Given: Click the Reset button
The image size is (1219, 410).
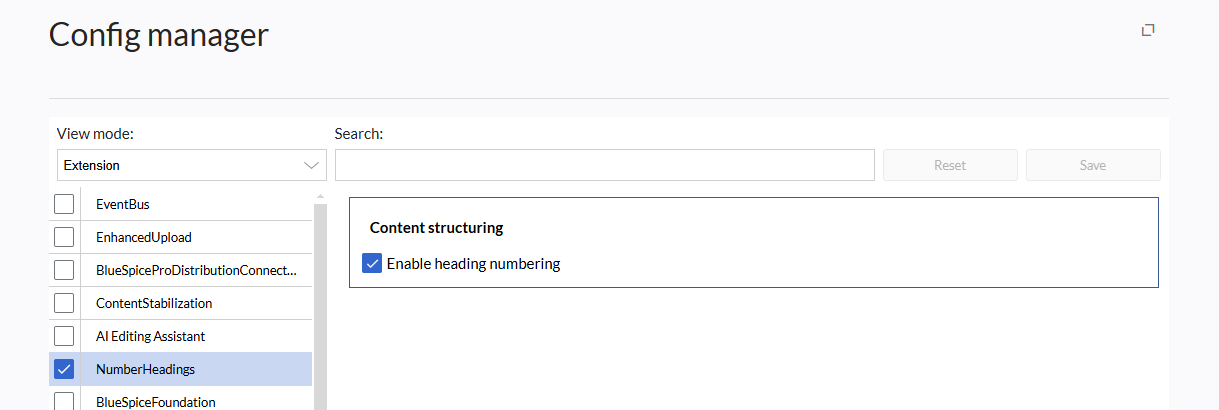Looking at the screenshot, I should click(950, 165).
